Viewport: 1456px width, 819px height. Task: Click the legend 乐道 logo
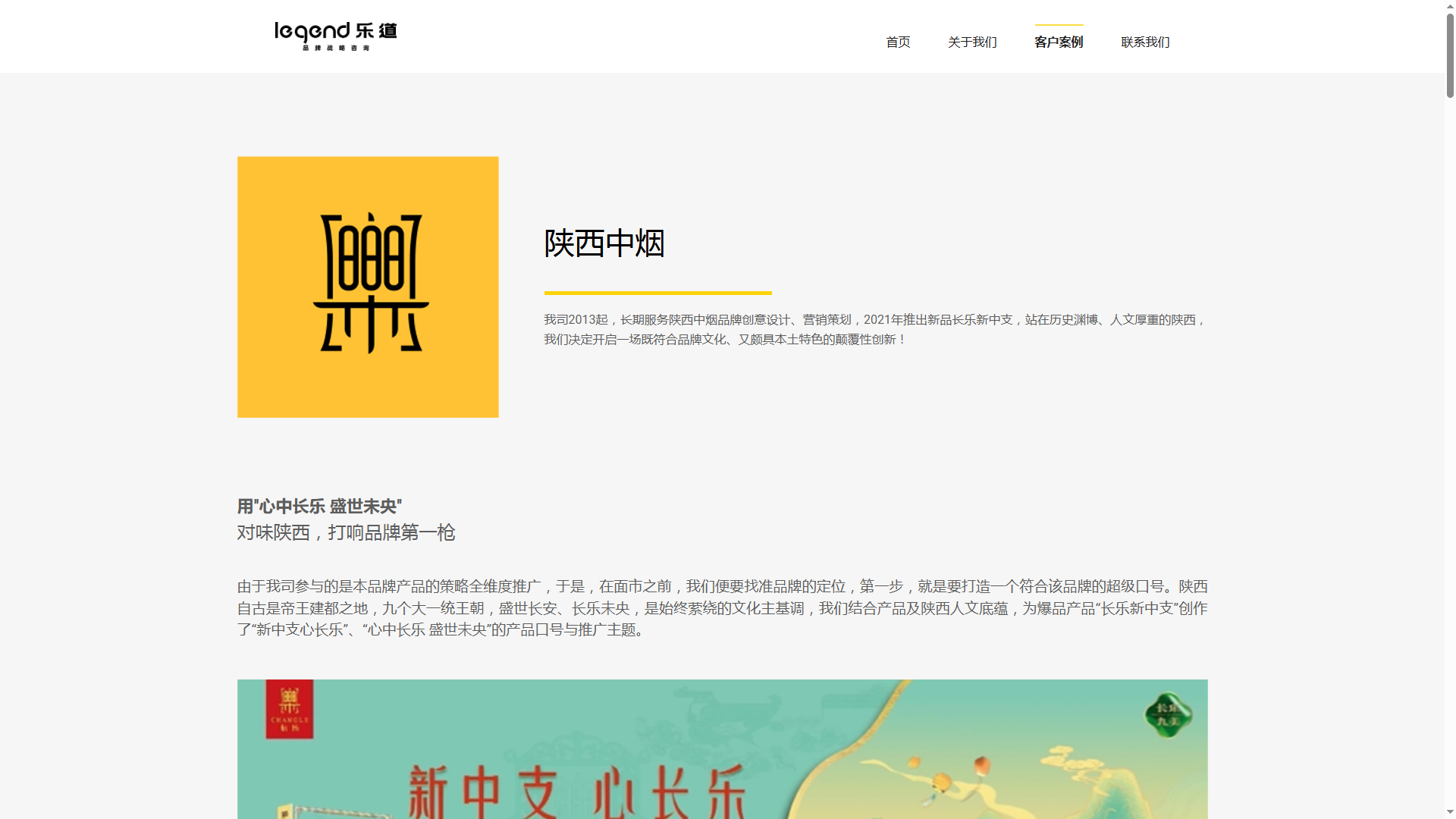click(335, 36)
